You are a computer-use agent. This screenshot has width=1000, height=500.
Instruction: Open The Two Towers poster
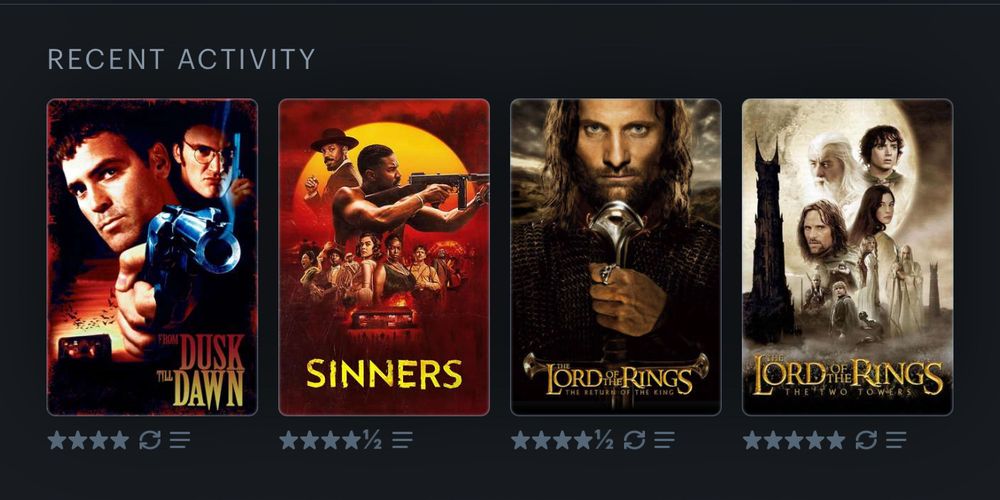[848, 257]
